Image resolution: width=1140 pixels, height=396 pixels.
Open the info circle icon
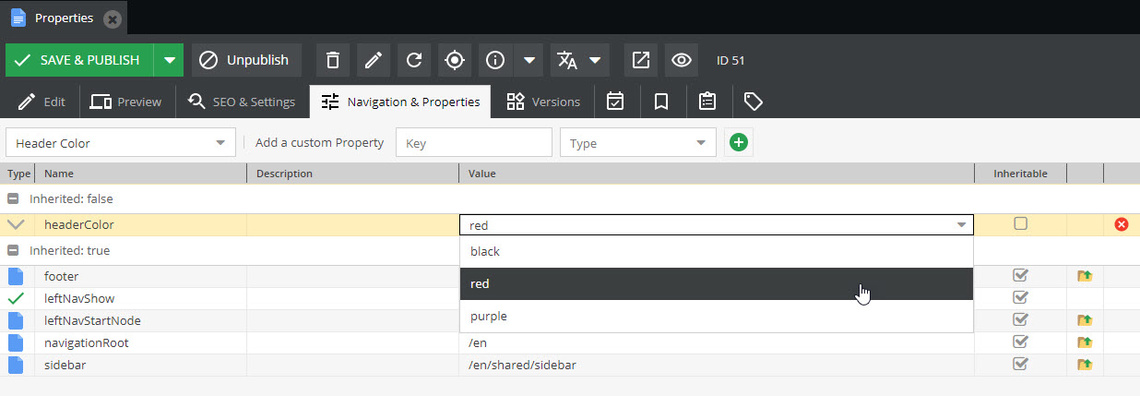coord(496,60)
